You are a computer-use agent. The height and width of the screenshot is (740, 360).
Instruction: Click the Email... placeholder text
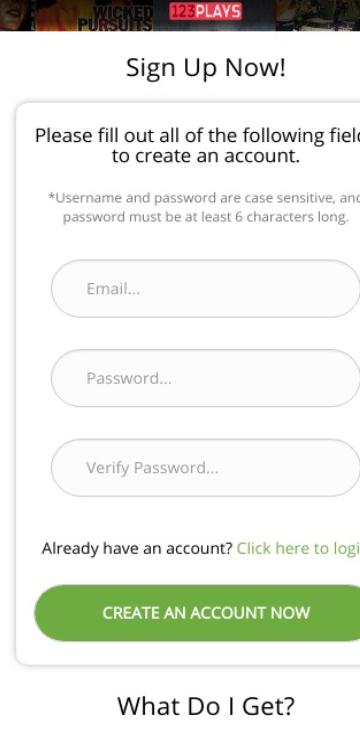click(x=113, y=289)
